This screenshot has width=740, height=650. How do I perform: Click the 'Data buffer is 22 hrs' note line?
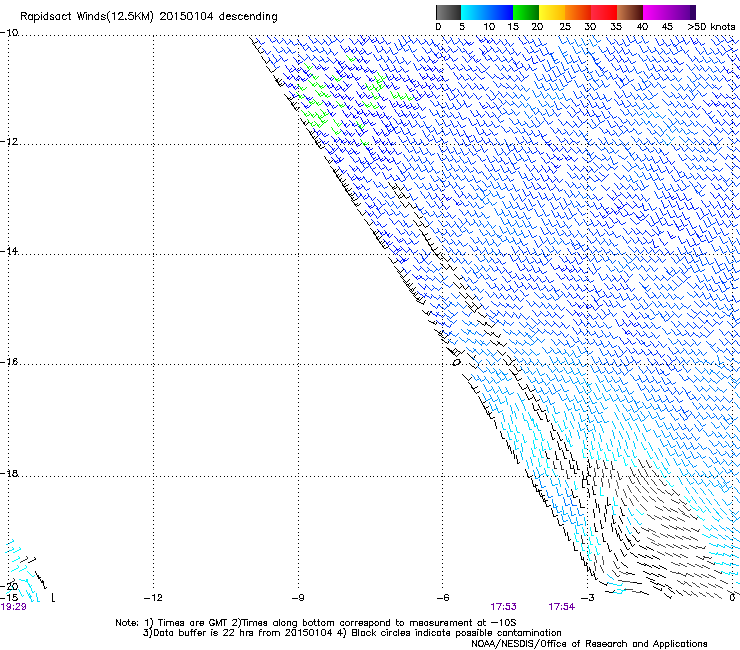pyautogui.click(x=352, y=633)
